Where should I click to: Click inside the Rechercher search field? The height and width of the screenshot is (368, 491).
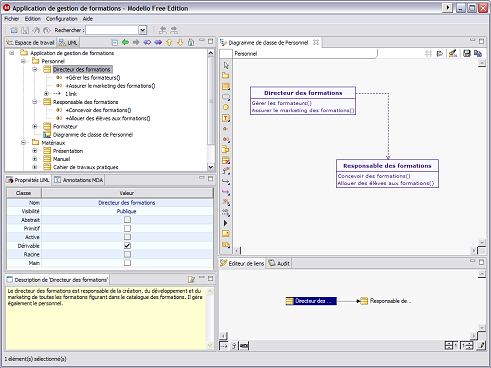point(112,30)
